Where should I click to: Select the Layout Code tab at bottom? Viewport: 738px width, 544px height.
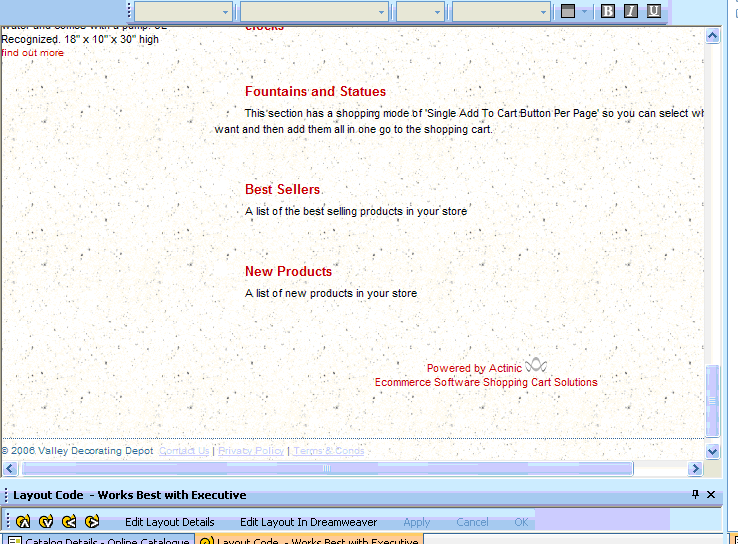coord(310,541)
